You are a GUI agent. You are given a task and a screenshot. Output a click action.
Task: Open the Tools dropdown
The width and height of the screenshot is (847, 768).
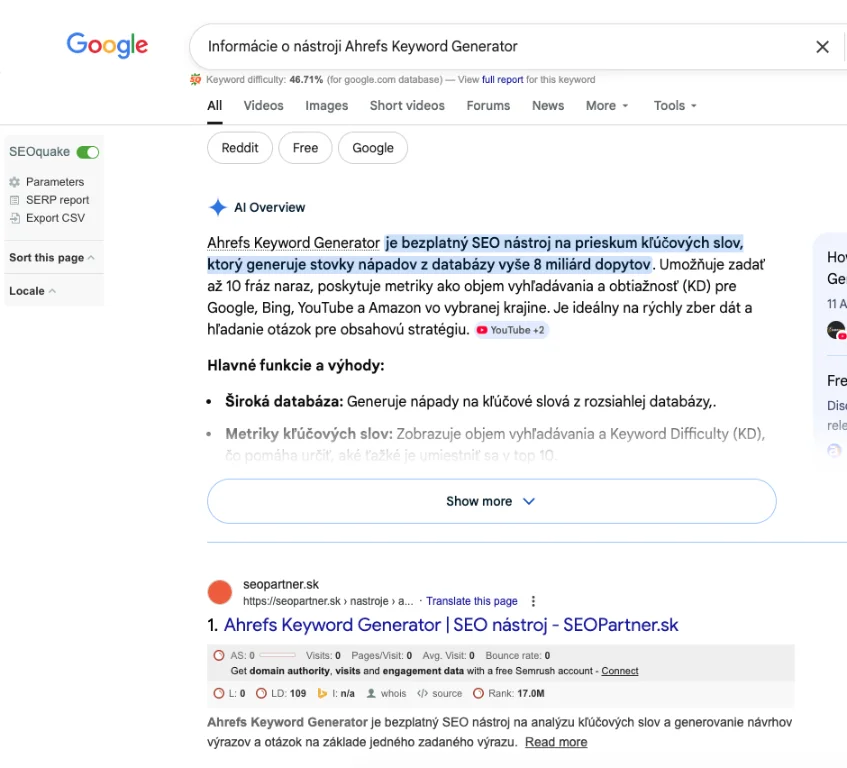coord(675,106)
